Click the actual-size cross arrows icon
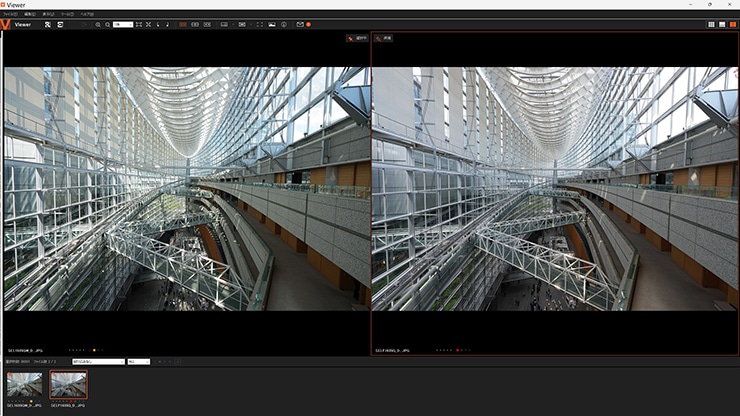This screenshot has width=740, height=416. pyautogui.click(x=148, y=25)
